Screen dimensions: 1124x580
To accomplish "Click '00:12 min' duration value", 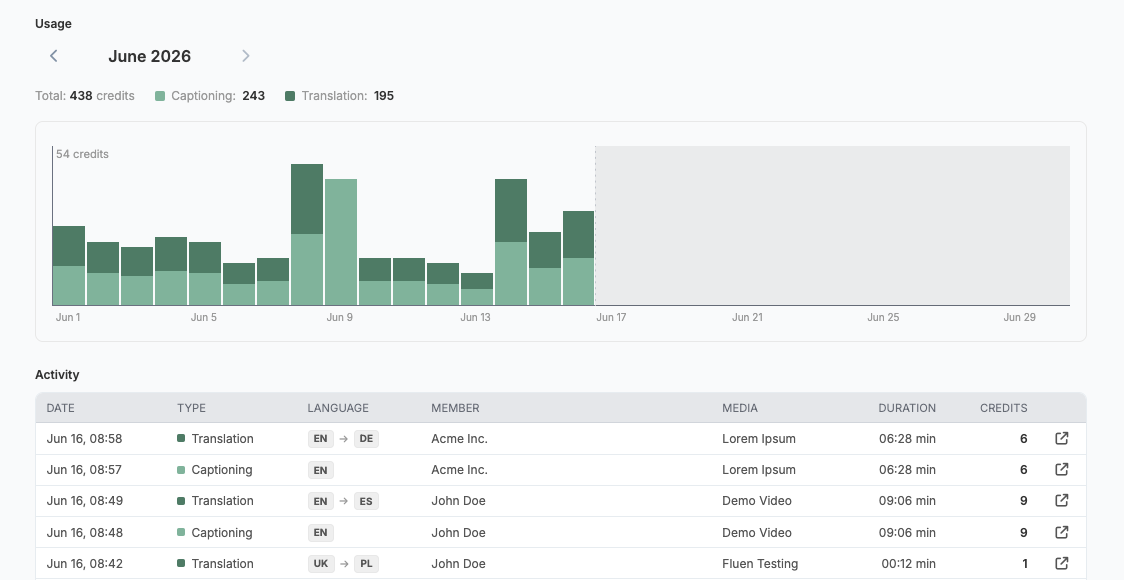I will coord(908,564).
